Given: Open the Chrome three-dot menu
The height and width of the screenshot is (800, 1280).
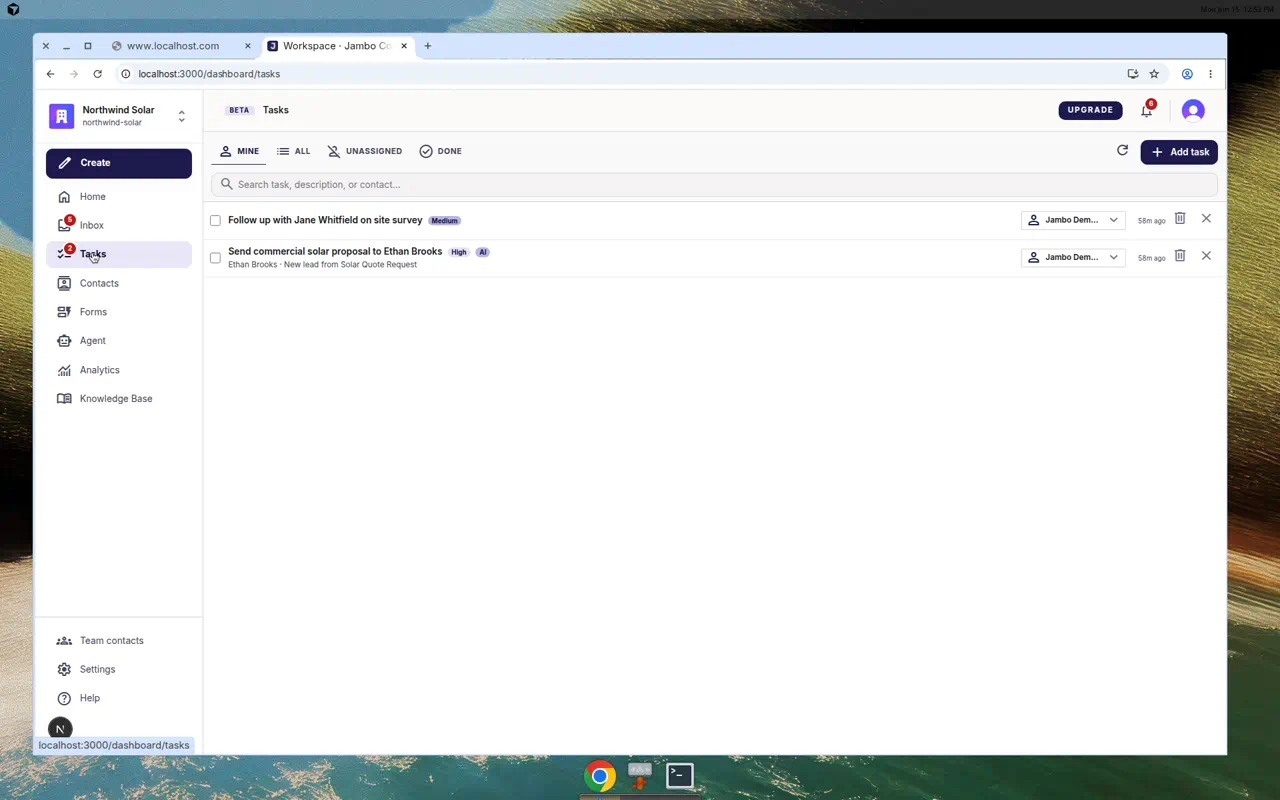Looking at the screenshot, I should pyautogui.click(x=1210, y=74).
